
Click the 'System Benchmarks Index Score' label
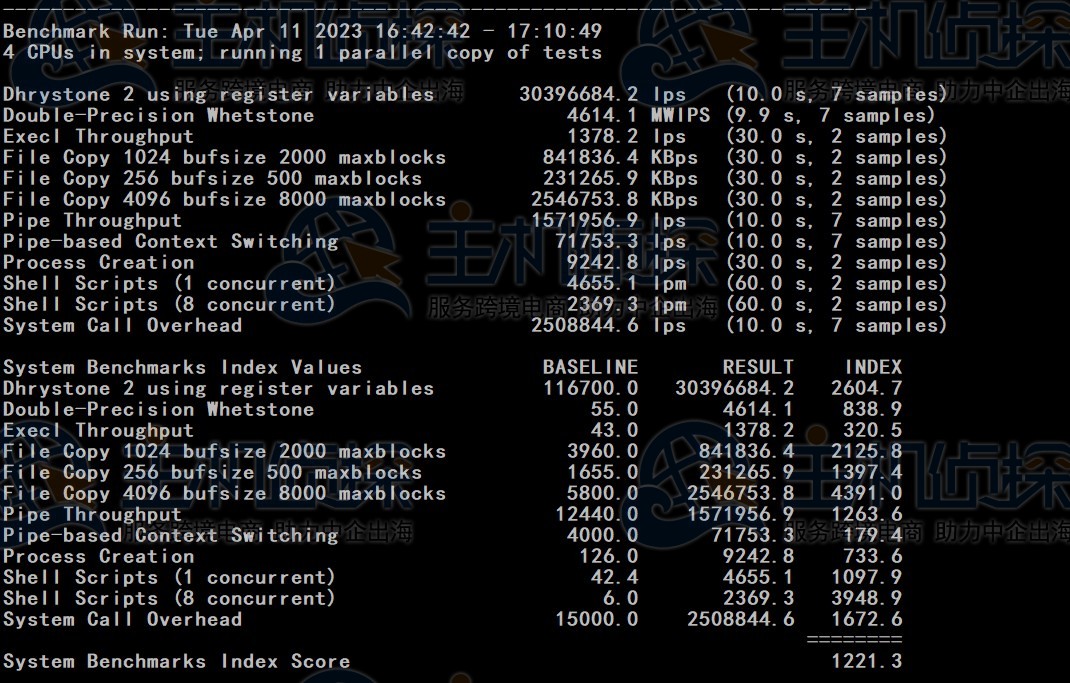(x=176, y=662)
